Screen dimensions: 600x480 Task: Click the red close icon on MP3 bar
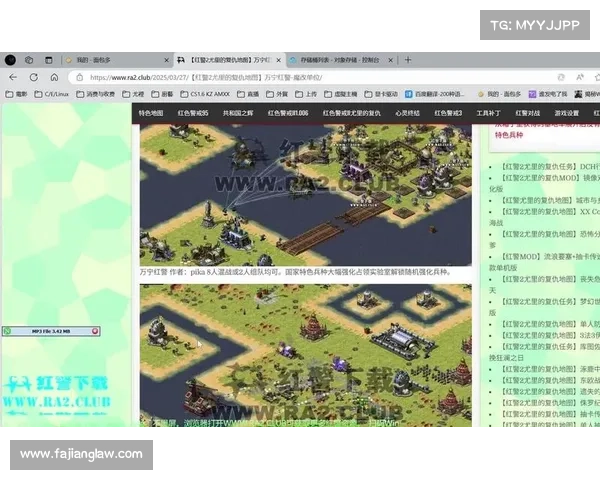coord(95,330)
